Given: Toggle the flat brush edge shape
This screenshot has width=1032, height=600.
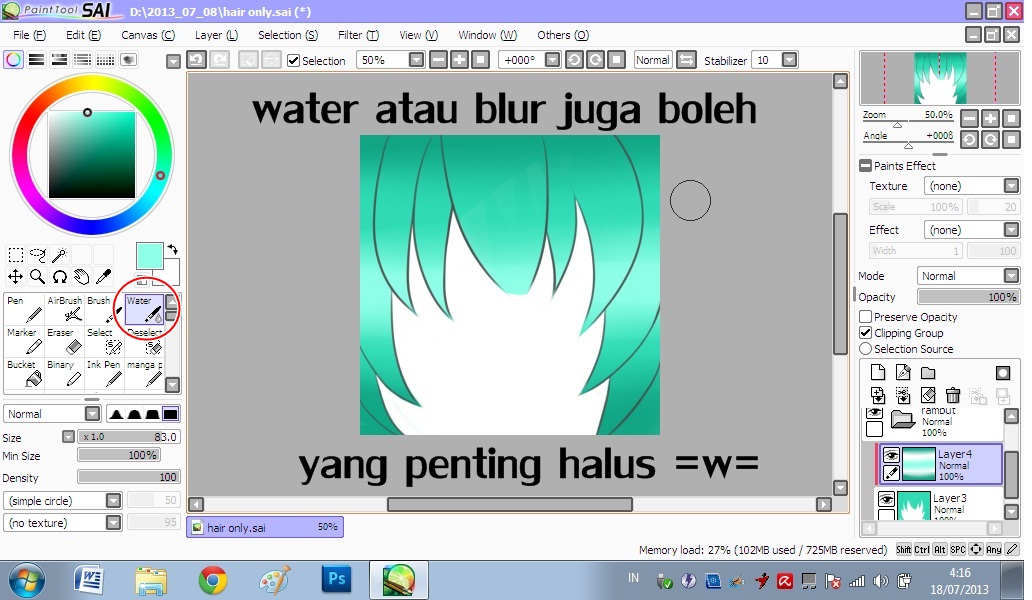Looking at the screenshot, I should coord(170,414).
